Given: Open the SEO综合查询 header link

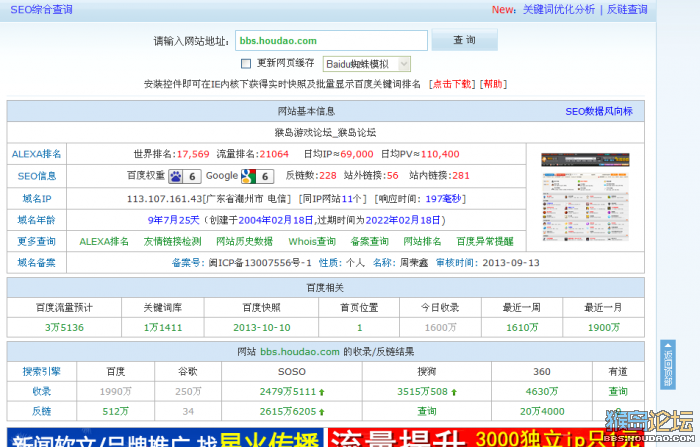Looking at the screenshot, I should [x=41, y=9].
